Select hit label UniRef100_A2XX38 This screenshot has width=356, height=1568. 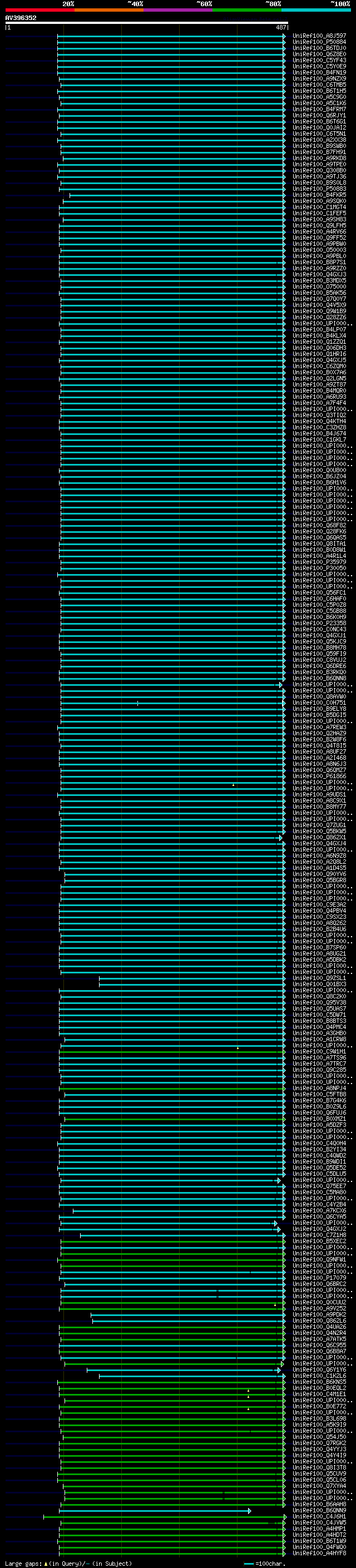click(x=319, y=140)
